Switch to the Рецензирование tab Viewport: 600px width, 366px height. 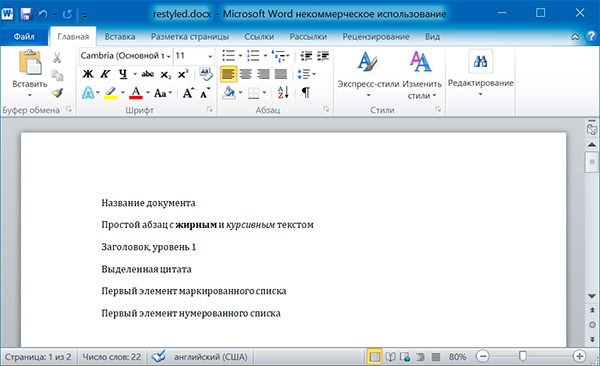tap(376, 37)
